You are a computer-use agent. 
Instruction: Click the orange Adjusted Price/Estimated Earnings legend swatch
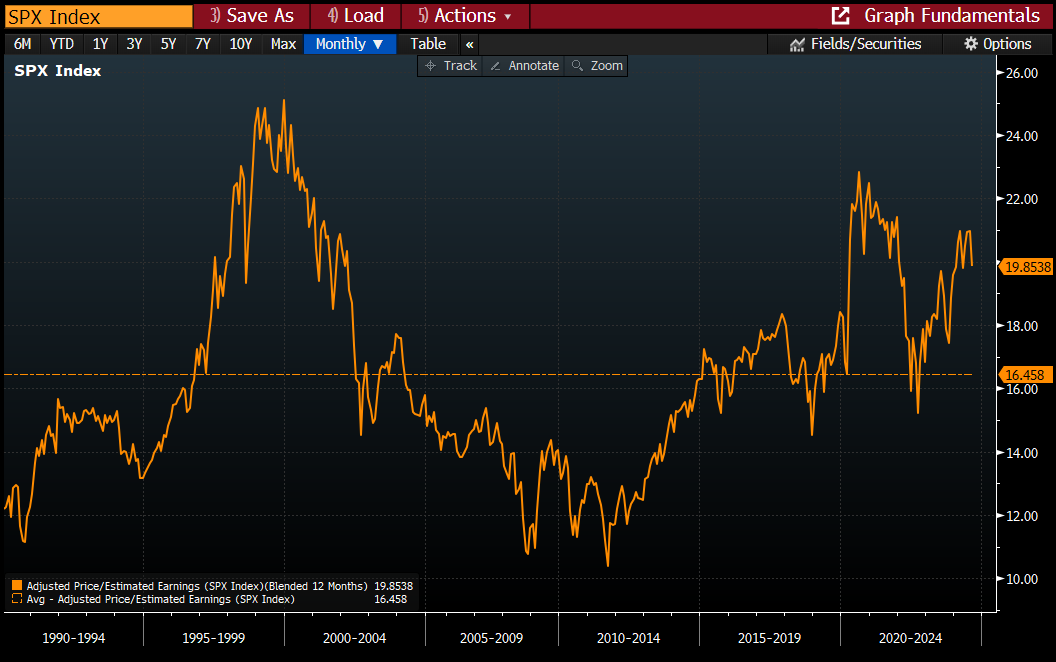[x=17, y=586]
